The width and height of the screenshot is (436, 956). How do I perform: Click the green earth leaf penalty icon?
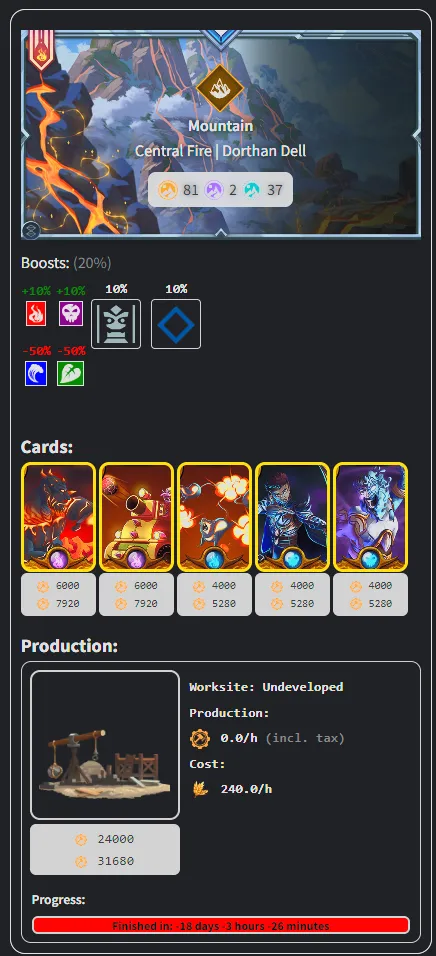(x=71, y=373)
